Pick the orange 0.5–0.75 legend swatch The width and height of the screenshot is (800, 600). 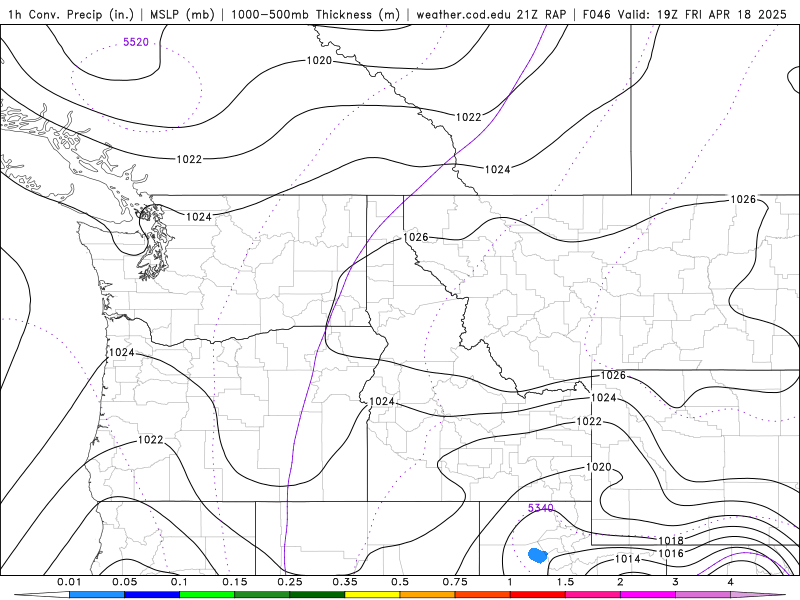[428, 595]
